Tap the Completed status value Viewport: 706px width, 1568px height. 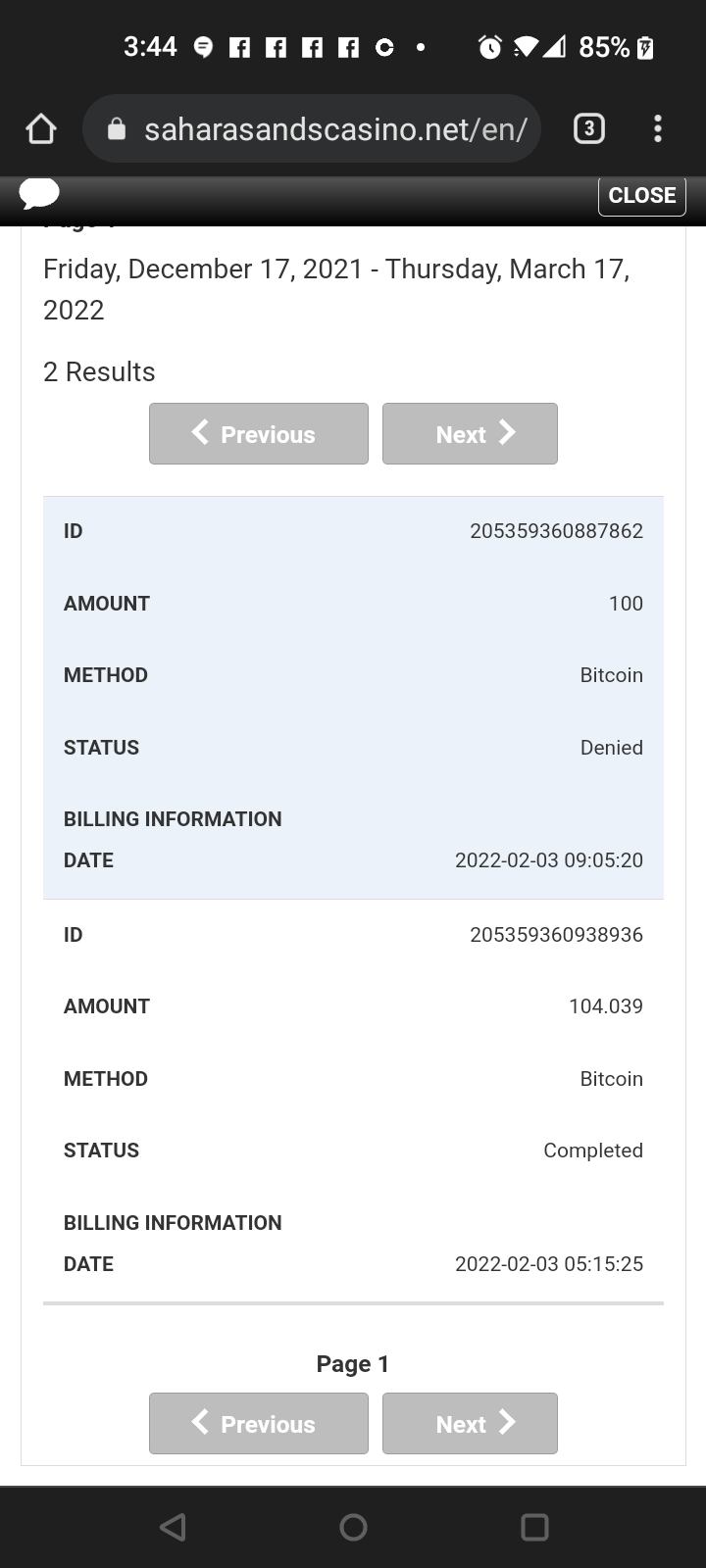(x=592, y=1151)
